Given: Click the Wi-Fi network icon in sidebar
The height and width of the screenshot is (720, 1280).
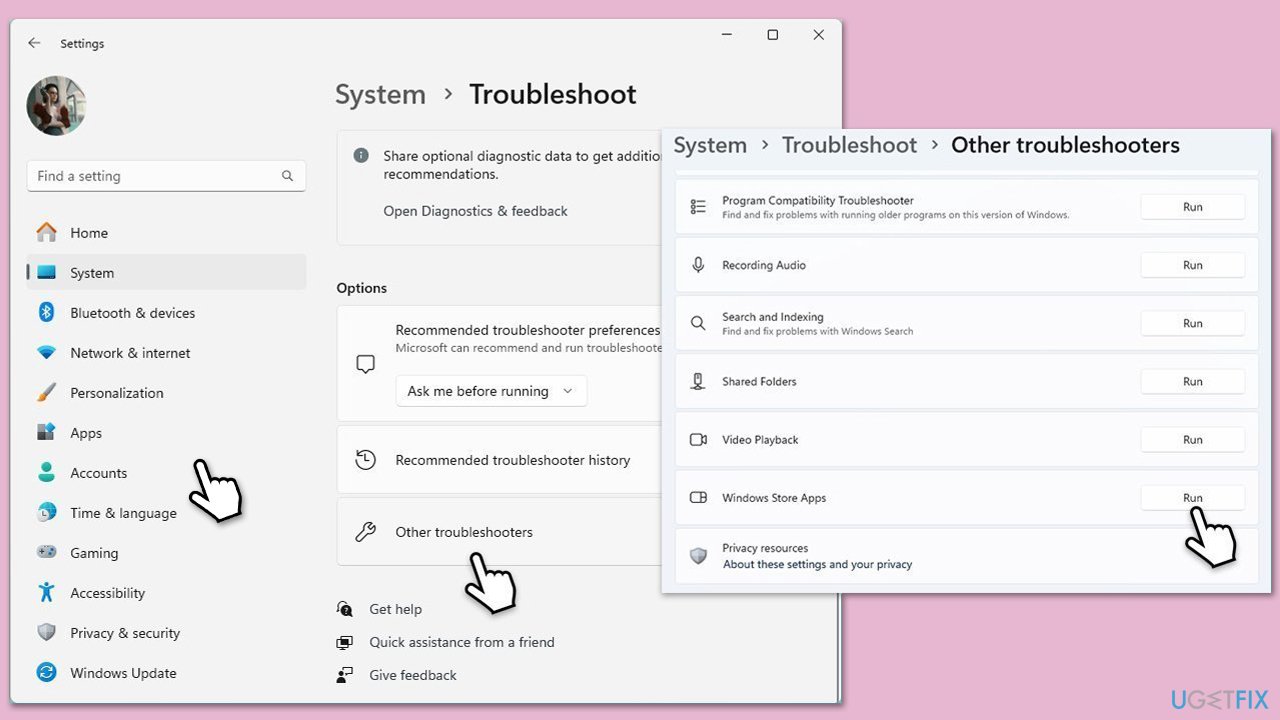Looking at the screenshot, I should click(46, 353).
